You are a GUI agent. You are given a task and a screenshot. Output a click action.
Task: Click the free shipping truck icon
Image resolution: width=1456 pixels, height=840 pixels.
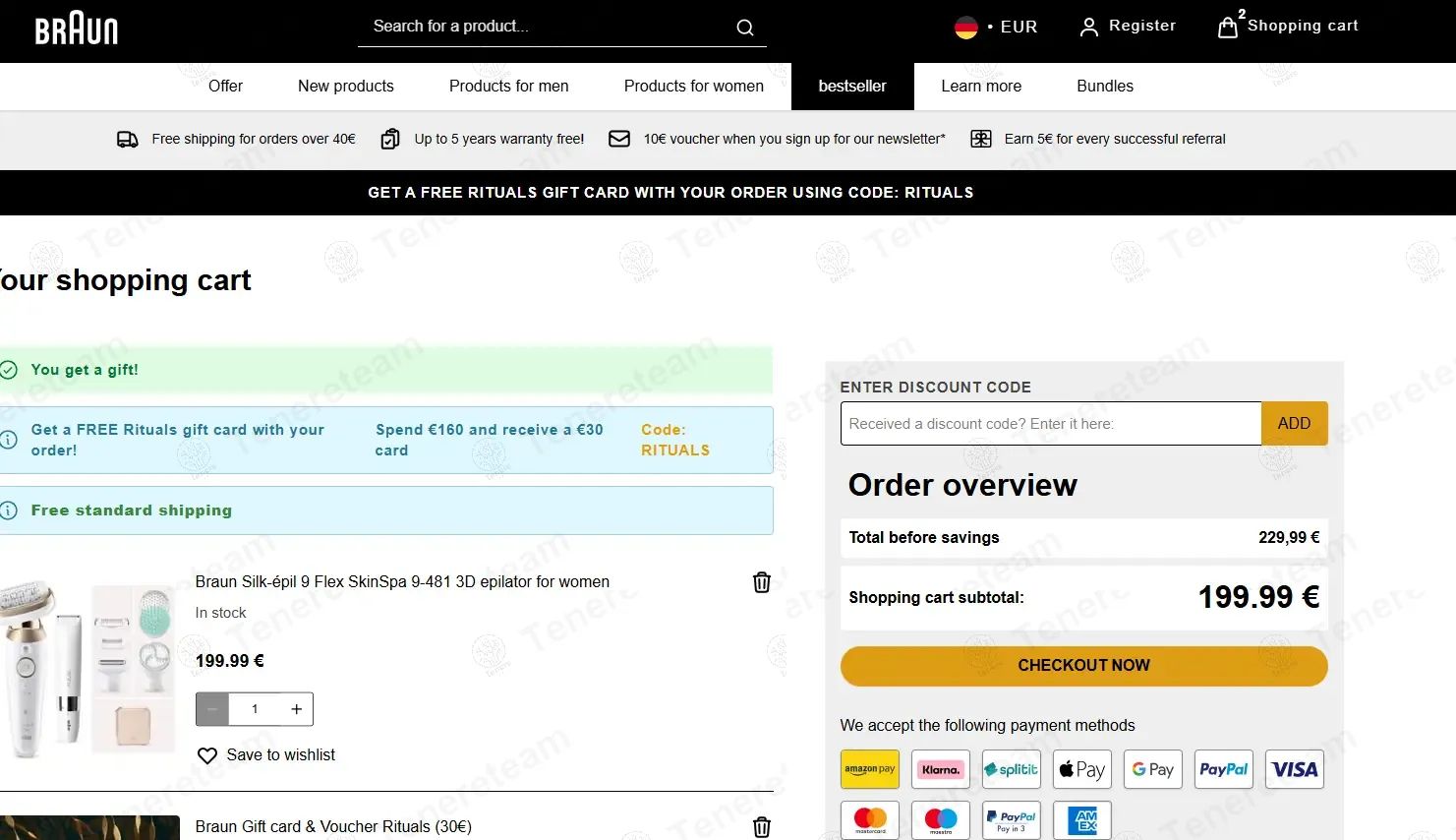click(128, 140)
